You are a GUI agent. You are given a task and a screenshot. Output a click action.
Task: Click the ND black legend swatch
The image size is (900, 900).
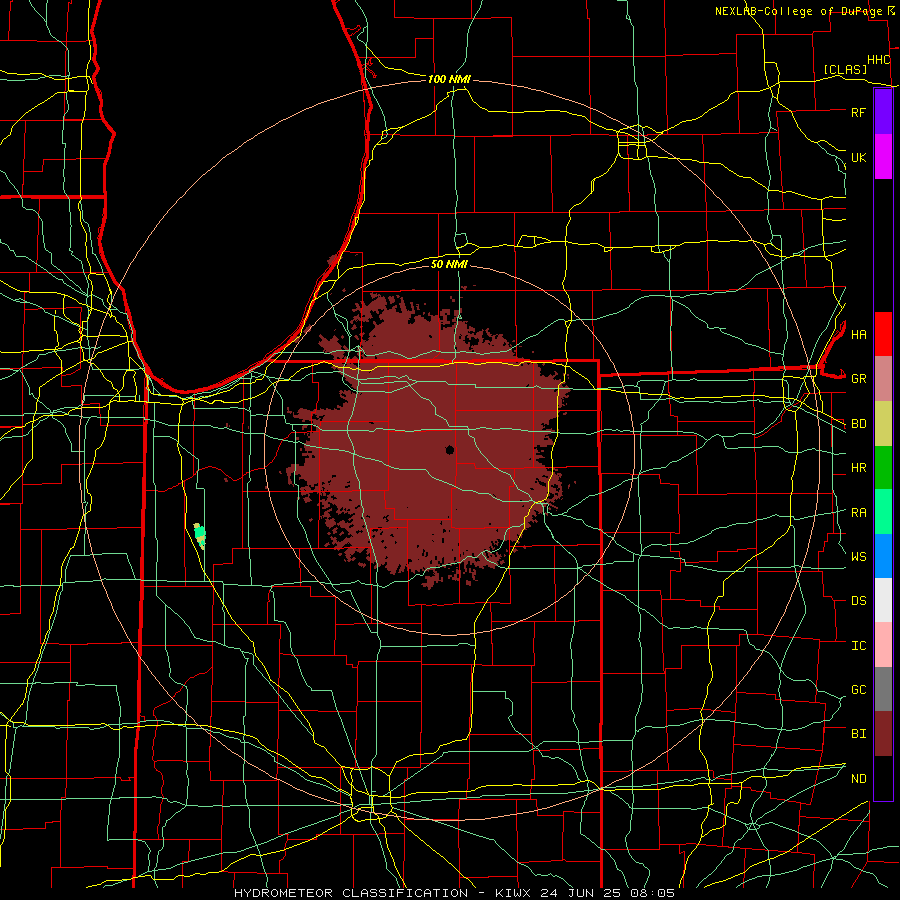883,778
